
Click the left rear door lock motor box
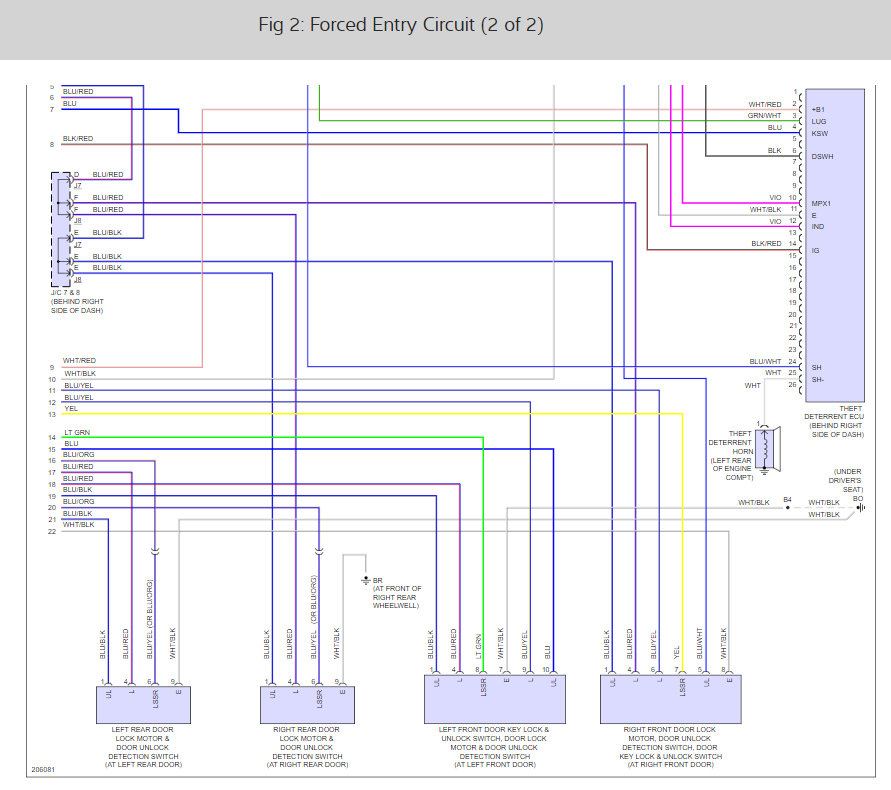143,705
